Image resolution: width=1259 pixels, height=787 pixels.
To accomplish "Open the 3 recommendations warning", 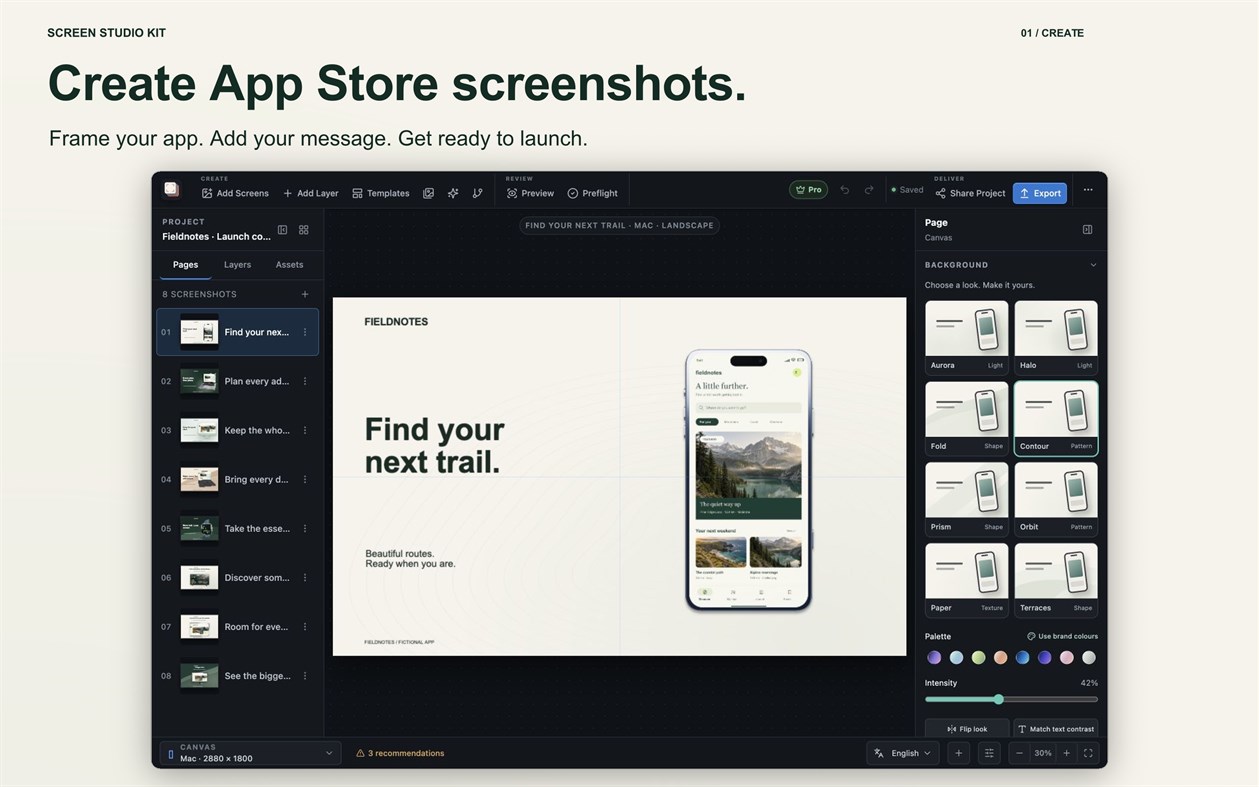I will (400, 753).
